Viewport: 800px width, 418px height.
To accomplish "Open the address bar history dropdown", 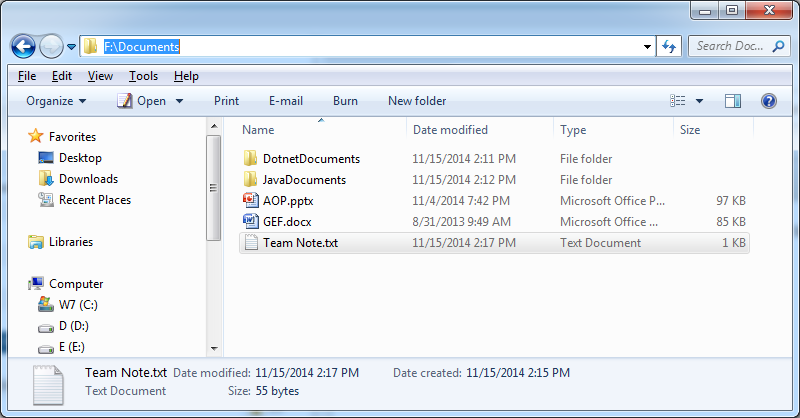I will click(647, 46).
